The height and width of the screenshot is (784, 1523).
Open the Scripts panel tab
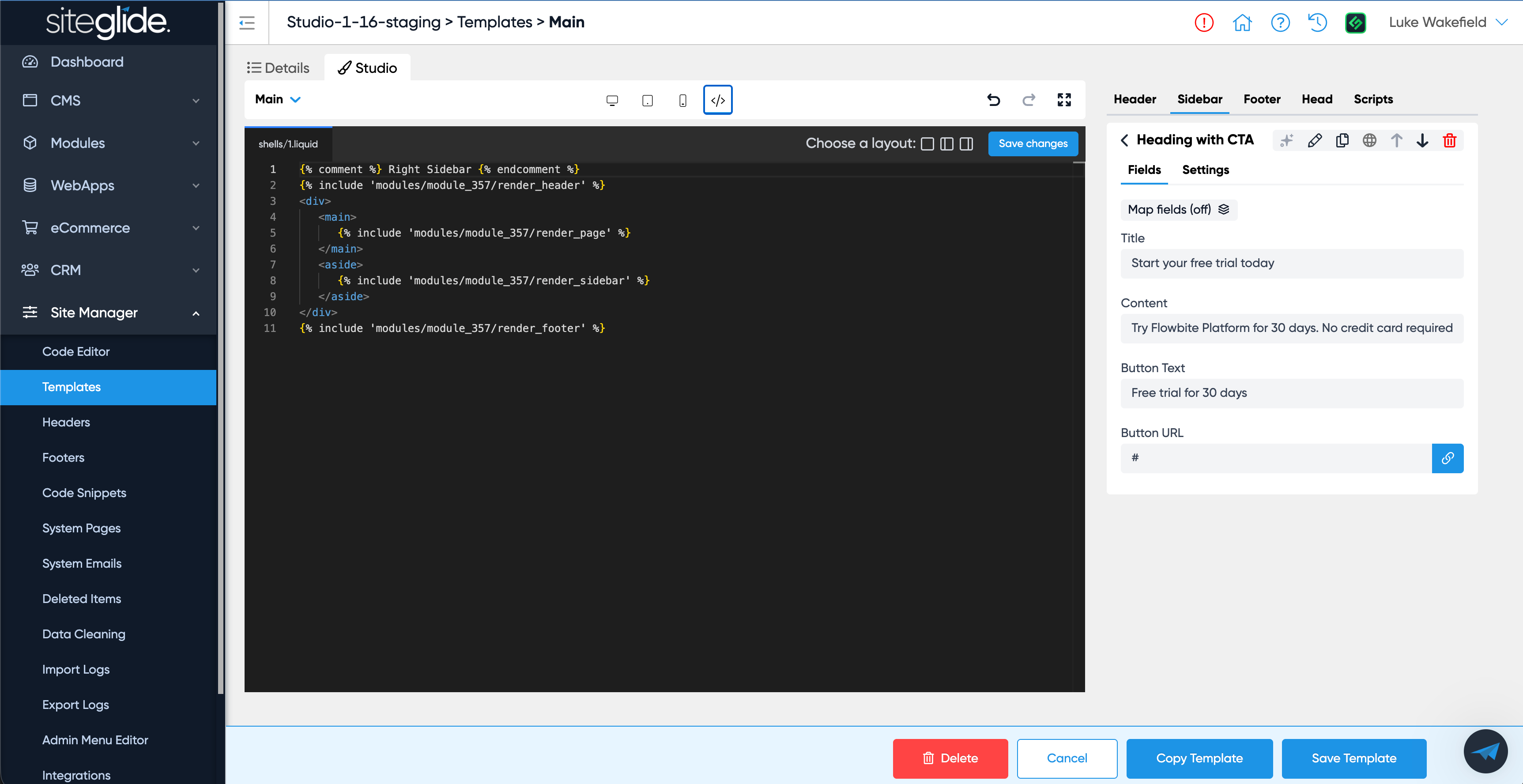point(1373,99)
